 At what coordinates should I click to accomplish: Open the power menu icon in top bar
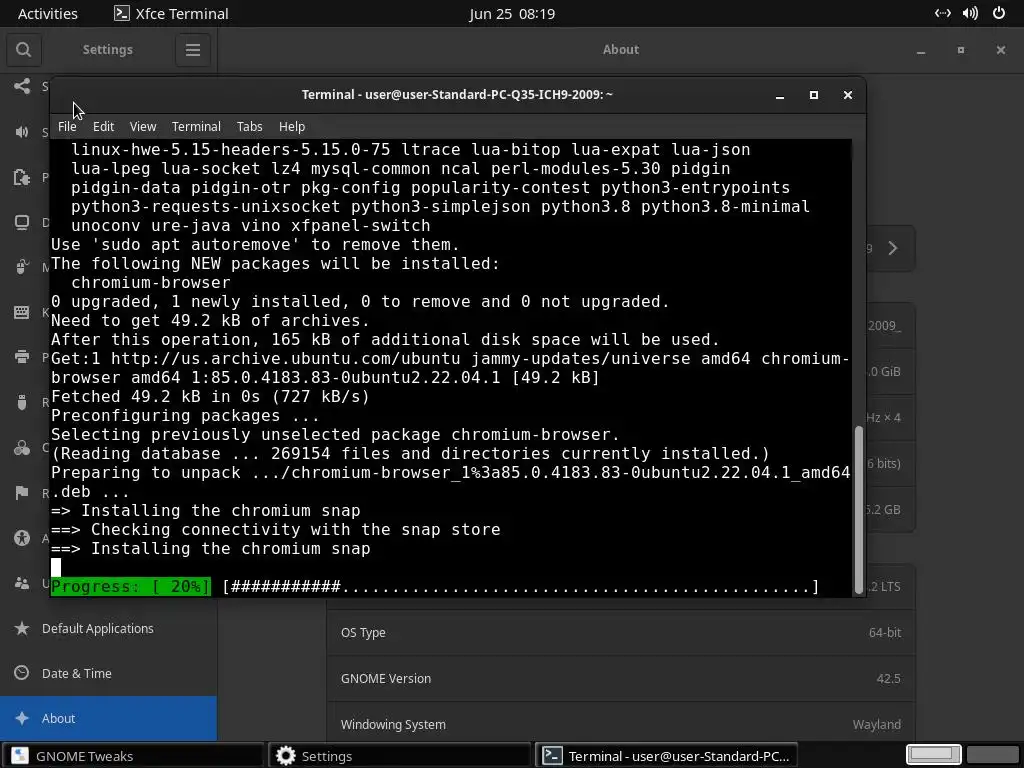pyautogui.click(x=999, y=13)
